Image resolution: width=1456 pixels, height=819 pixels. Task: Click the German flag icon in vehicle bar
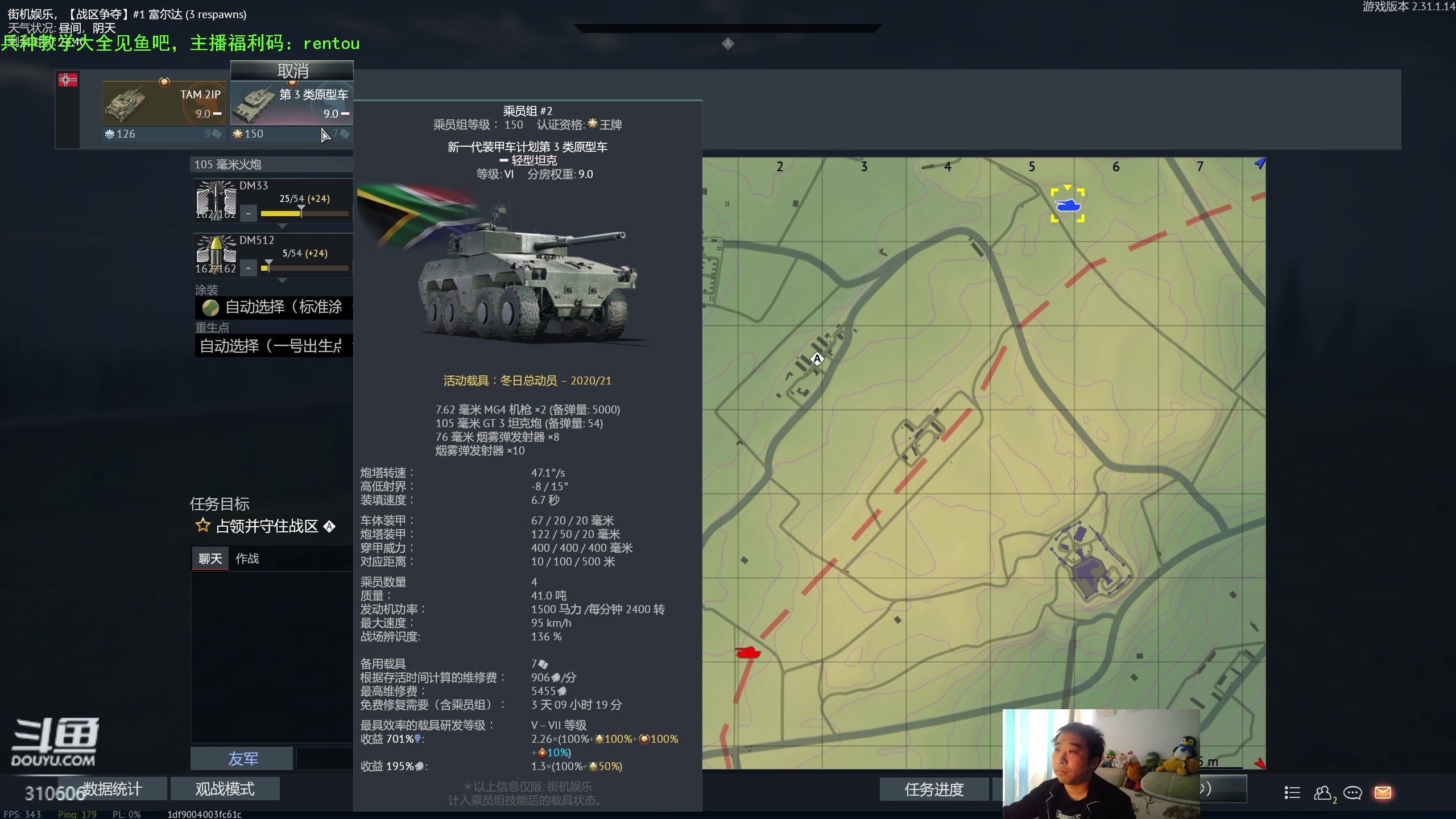tap(68, 80)
